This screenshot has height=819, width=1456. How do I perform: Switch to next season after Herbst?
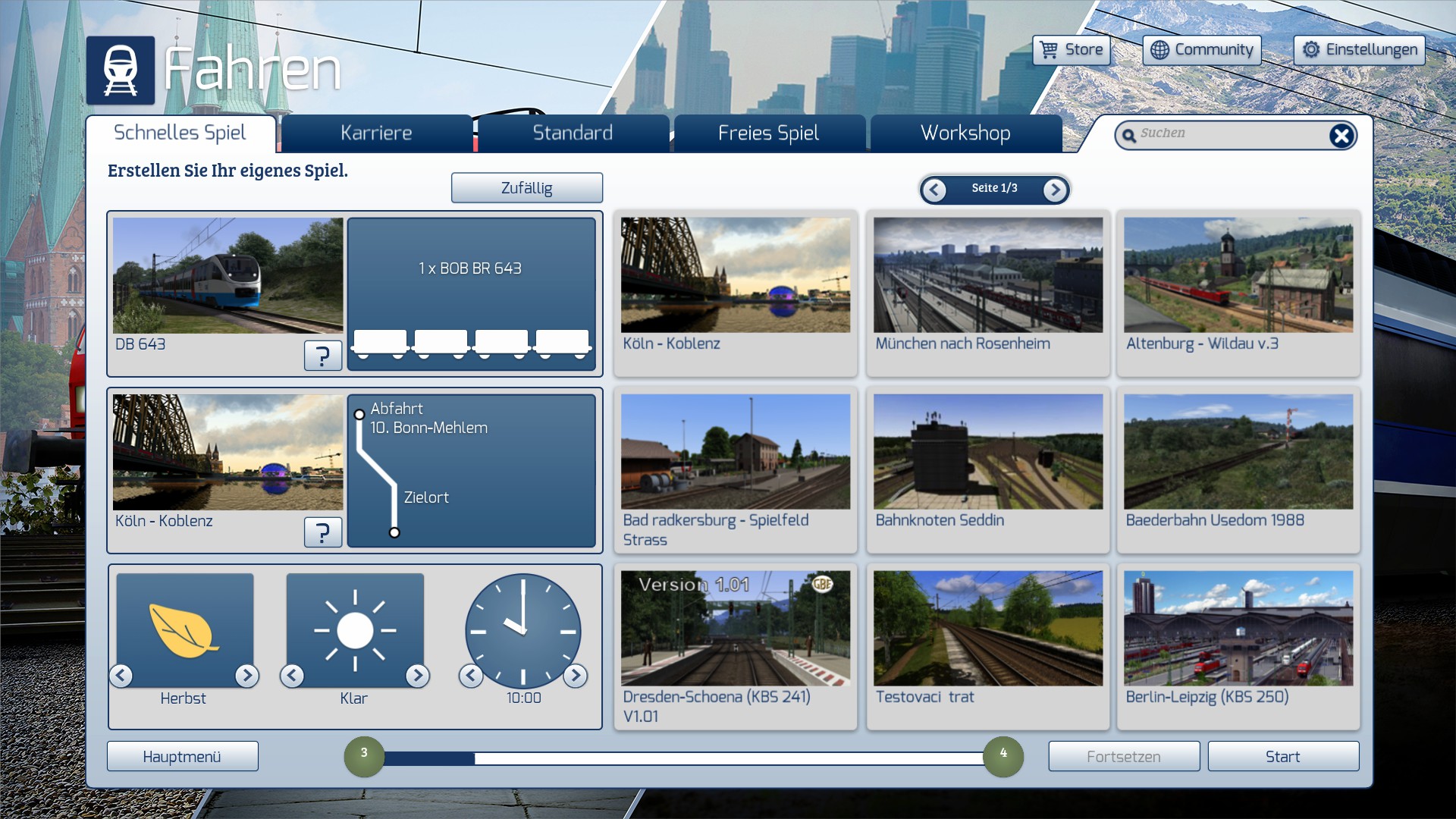point(246,675)
